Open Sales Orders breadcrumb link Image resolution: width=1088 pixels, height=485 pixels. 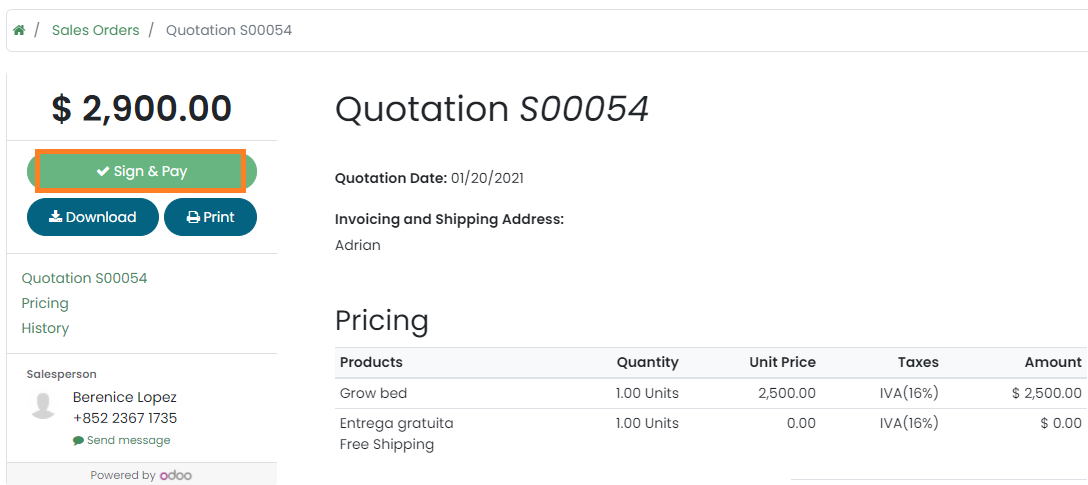[x=95, y=30]
